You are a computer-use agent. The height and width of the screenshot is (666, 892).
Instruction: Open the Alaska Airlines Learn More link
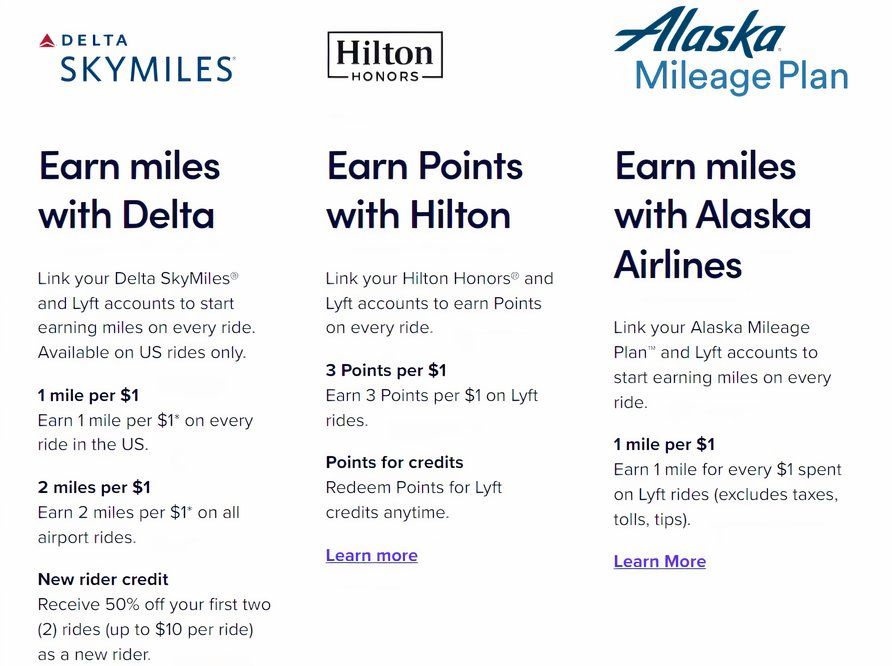660,562
